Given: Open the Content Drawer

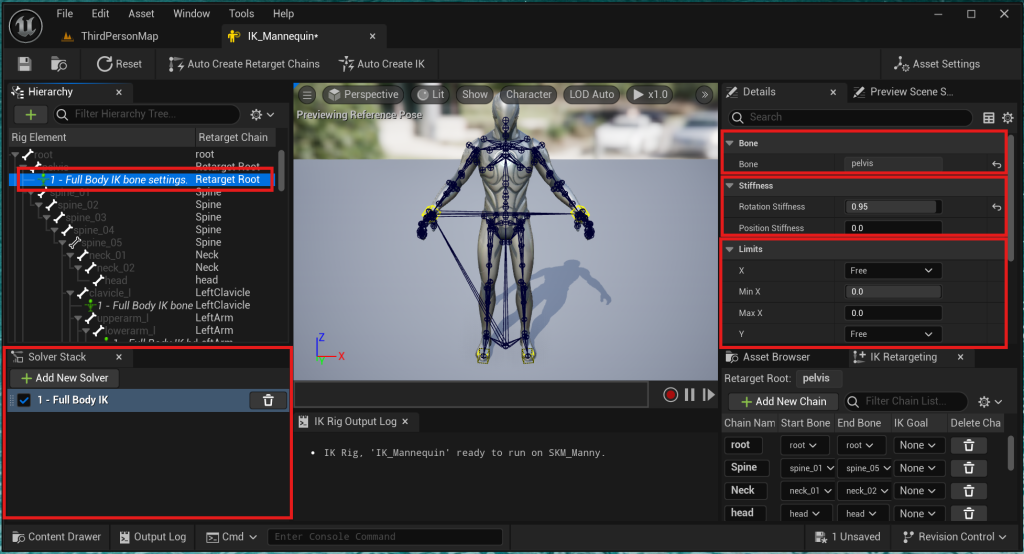Looking at the screenshot, I should 57,537.
